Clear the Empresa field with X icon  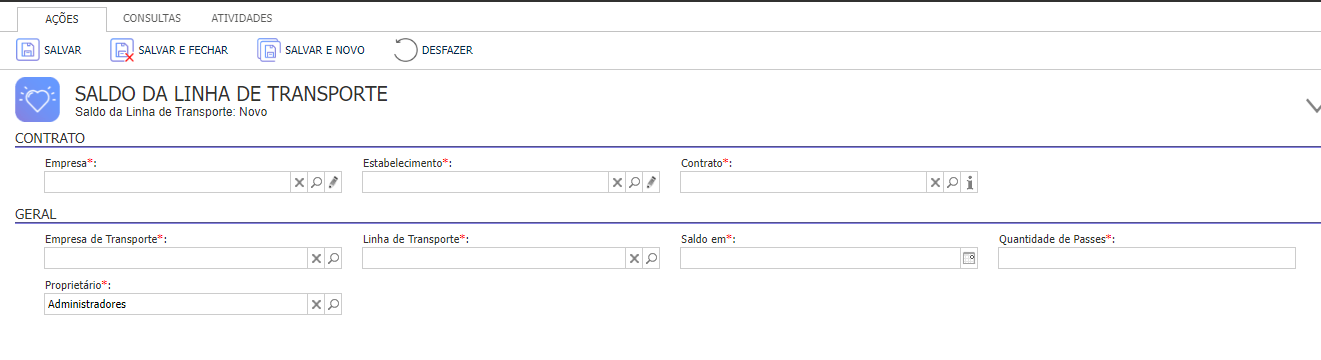[298, 182]
